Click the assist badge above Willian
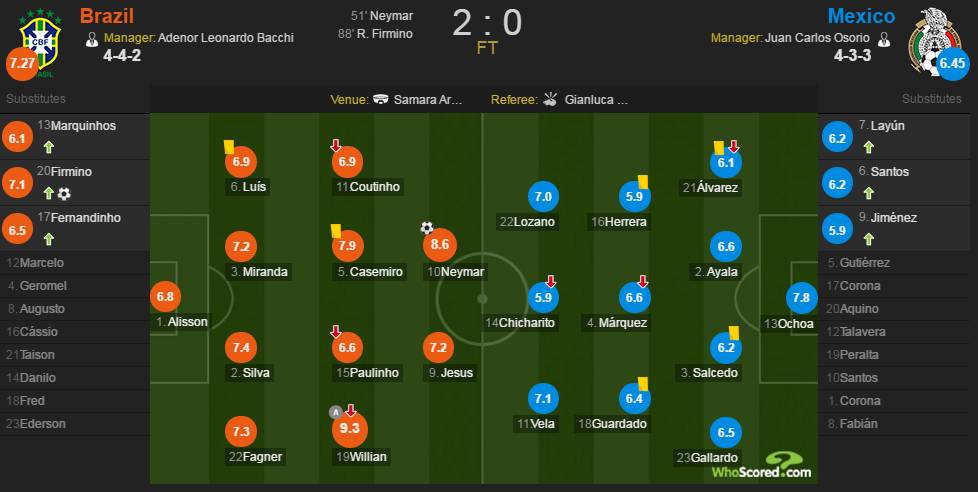978x492 pixels. [x=336, y=412]
